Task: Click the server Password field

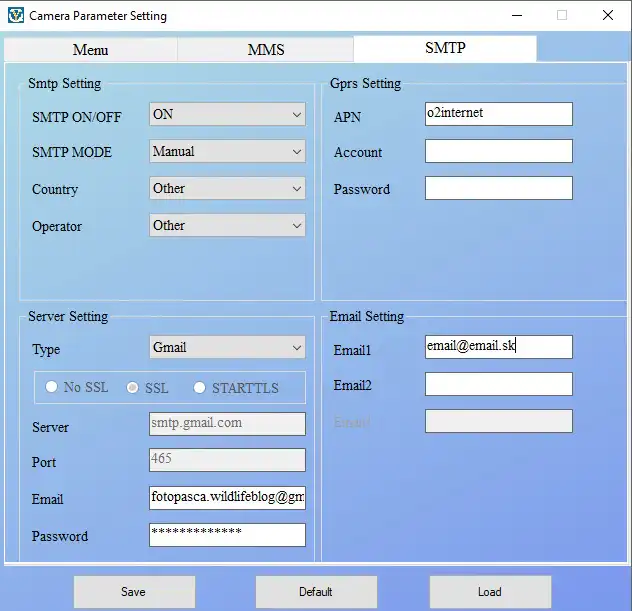Action: click(x=227, y=535)
